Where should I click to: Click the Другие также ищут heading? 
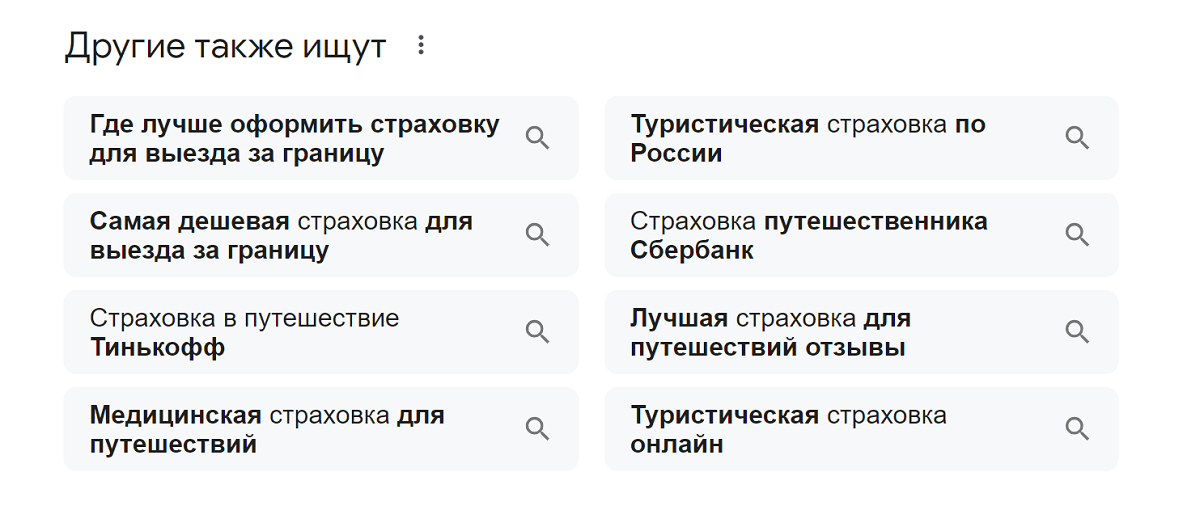tap(225, 46)
